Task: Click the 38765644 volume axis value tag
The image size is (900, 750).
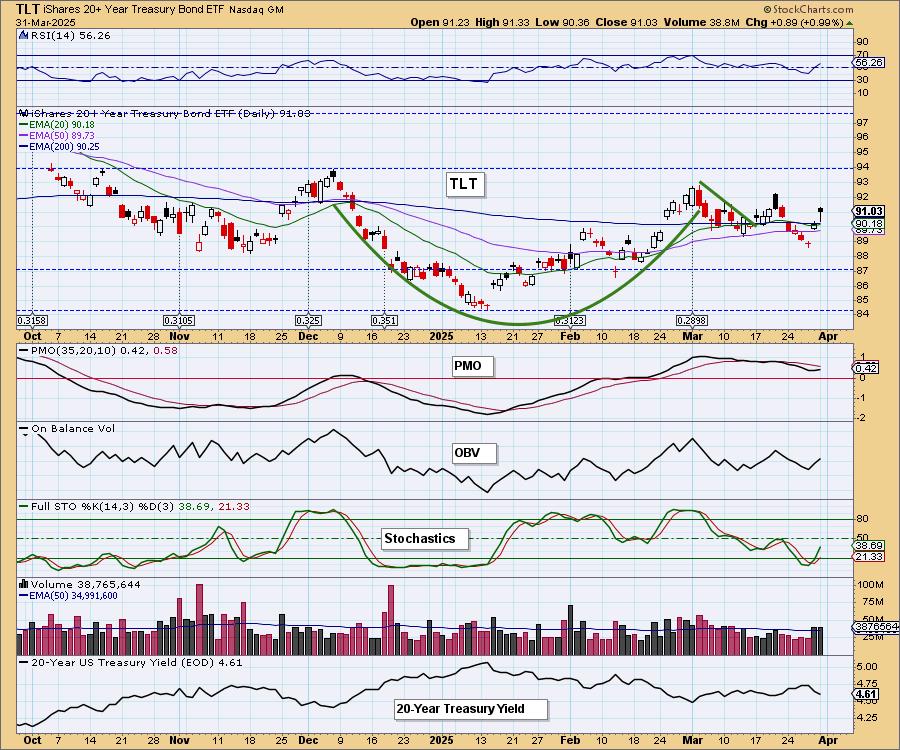Action: click(x=876, y=627)
